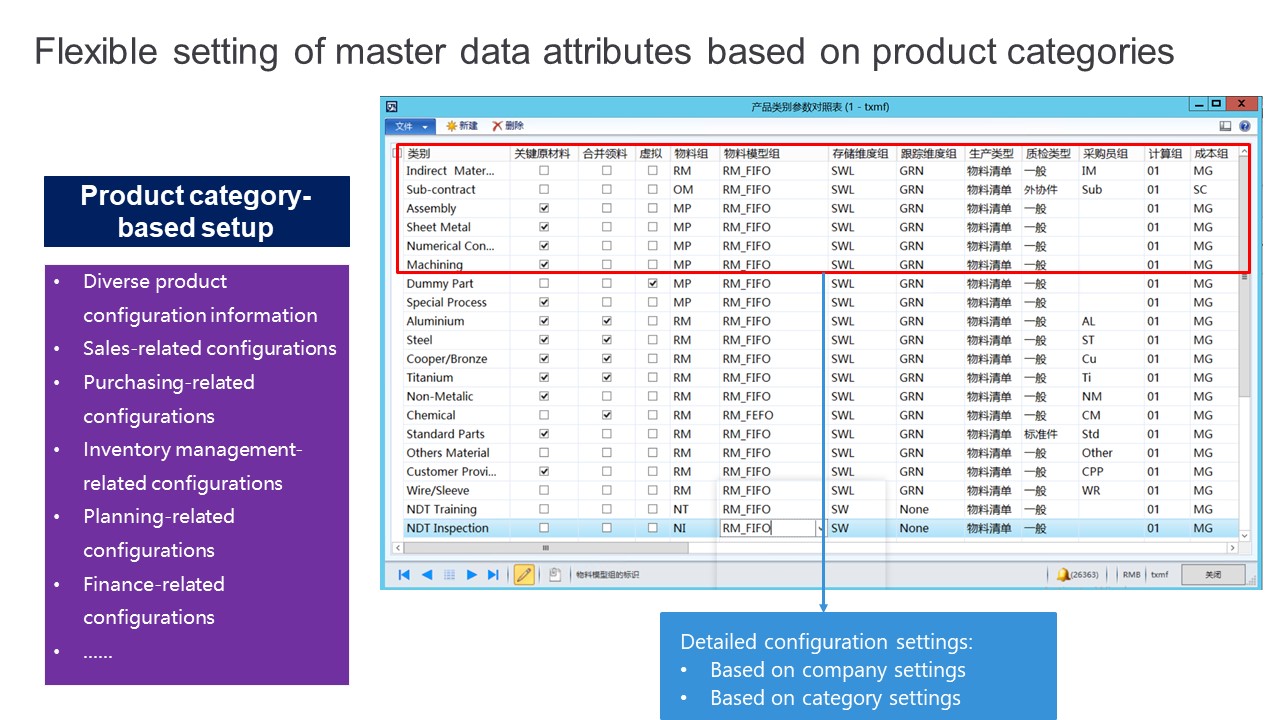Open the 文件 (File) menu
1280x720 pixels.
pyautogui.click(x=410, y=126)
